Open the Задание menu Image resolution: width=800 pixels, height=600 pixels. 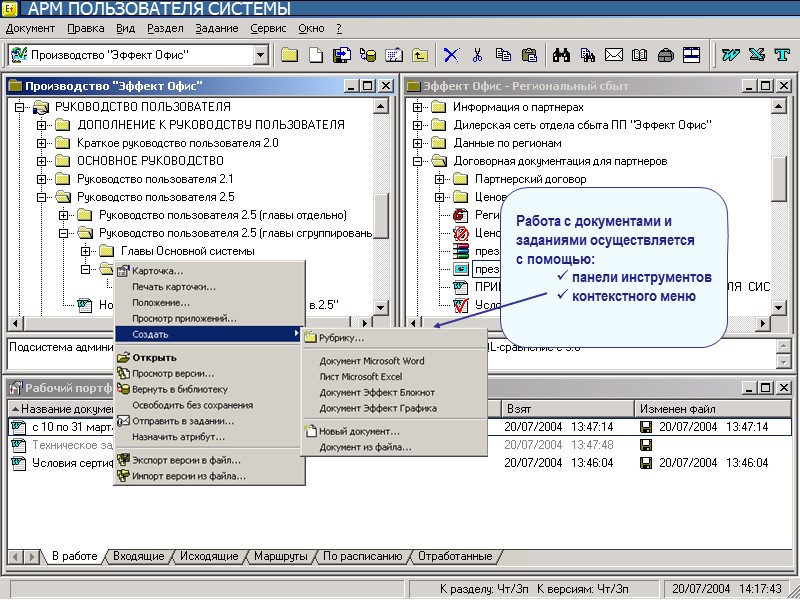coord(217,29)
